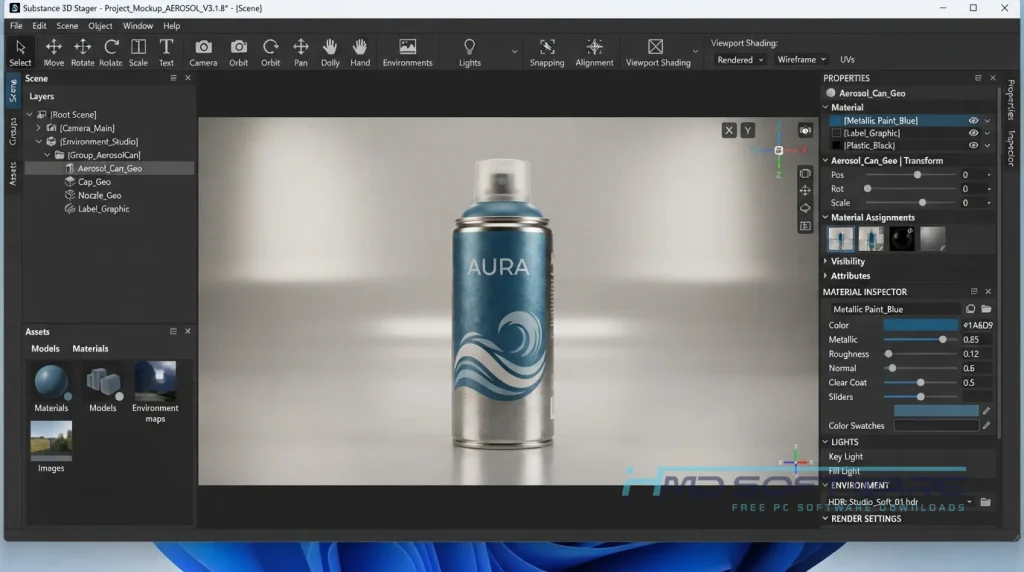
Task: Open the Materials asset category
Action: [51, 387]
